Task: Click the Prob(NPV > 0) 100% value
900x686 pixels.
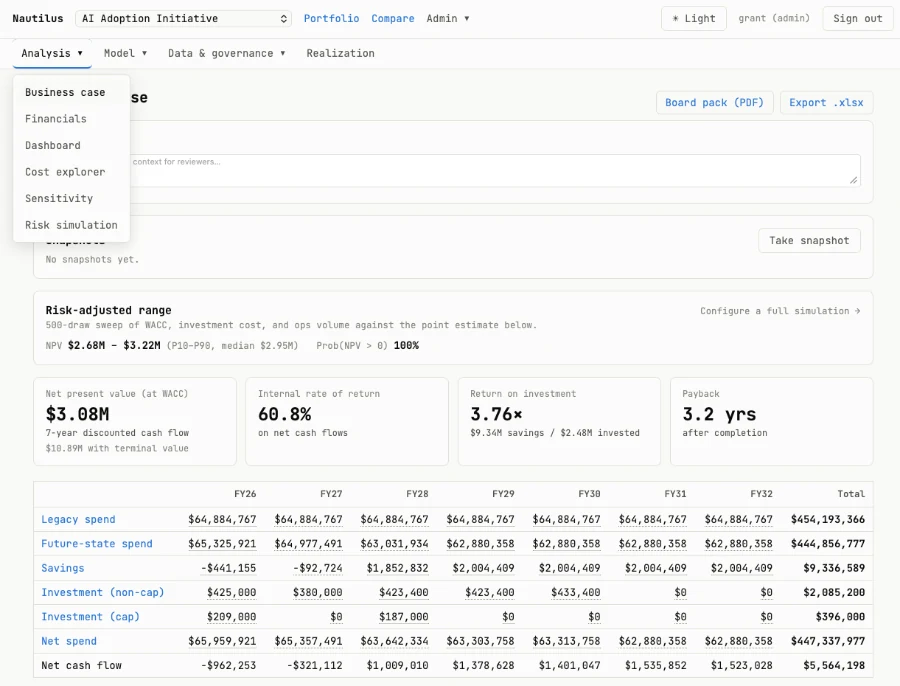Action: [406, 346]
